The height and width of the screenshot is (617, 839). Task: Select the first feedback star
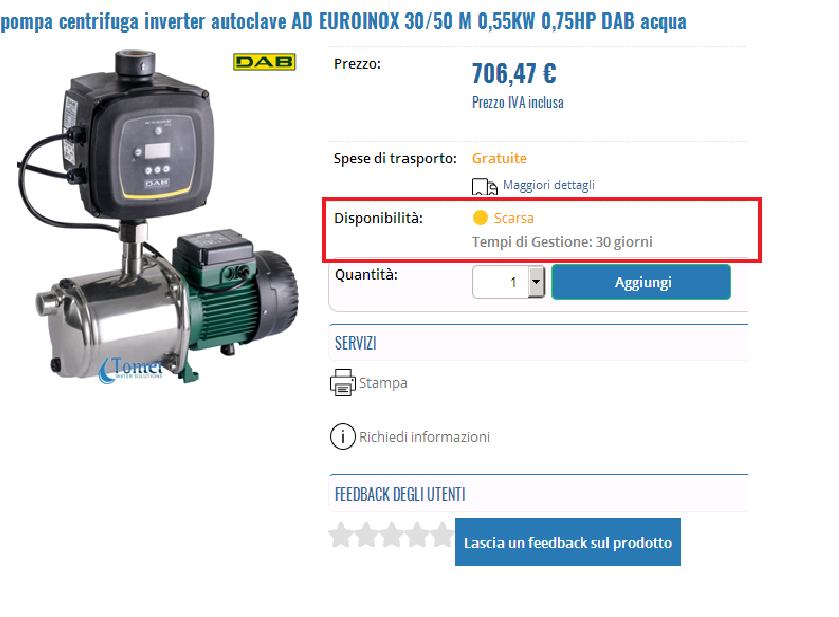pos(340,535)
